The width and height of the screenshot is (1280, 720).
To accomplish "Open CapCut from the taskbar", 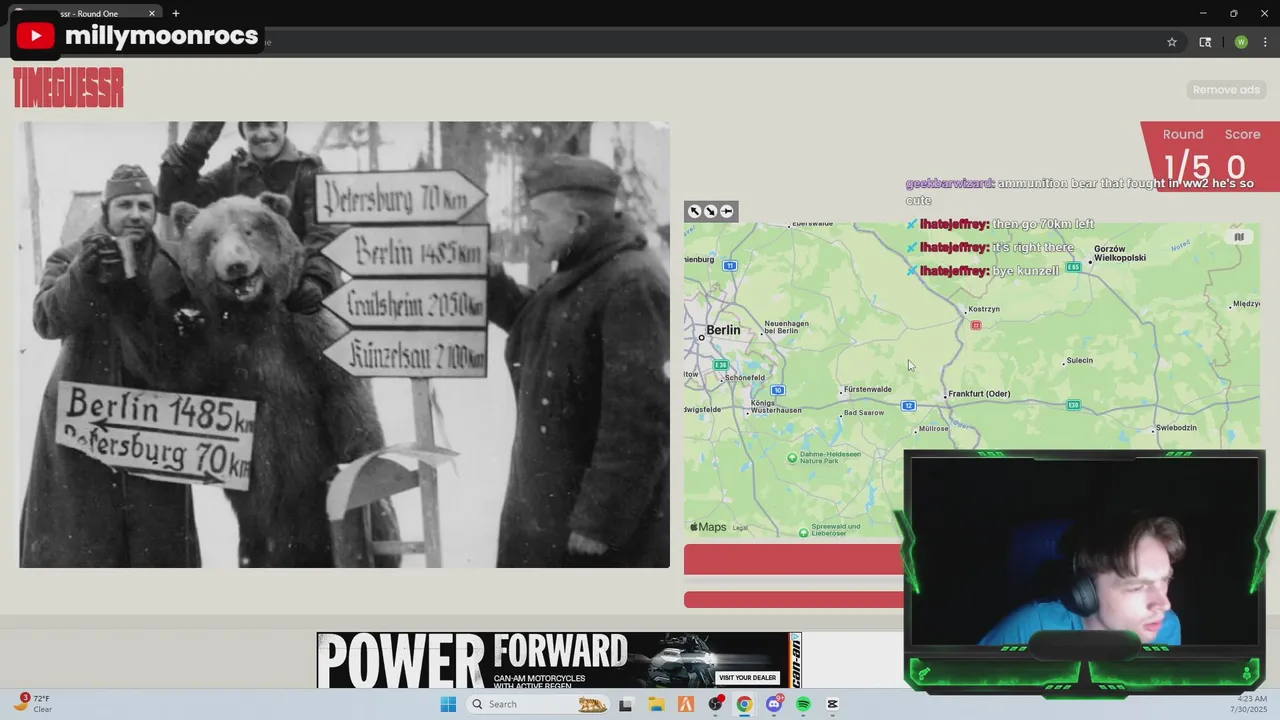I will point(832,704).
